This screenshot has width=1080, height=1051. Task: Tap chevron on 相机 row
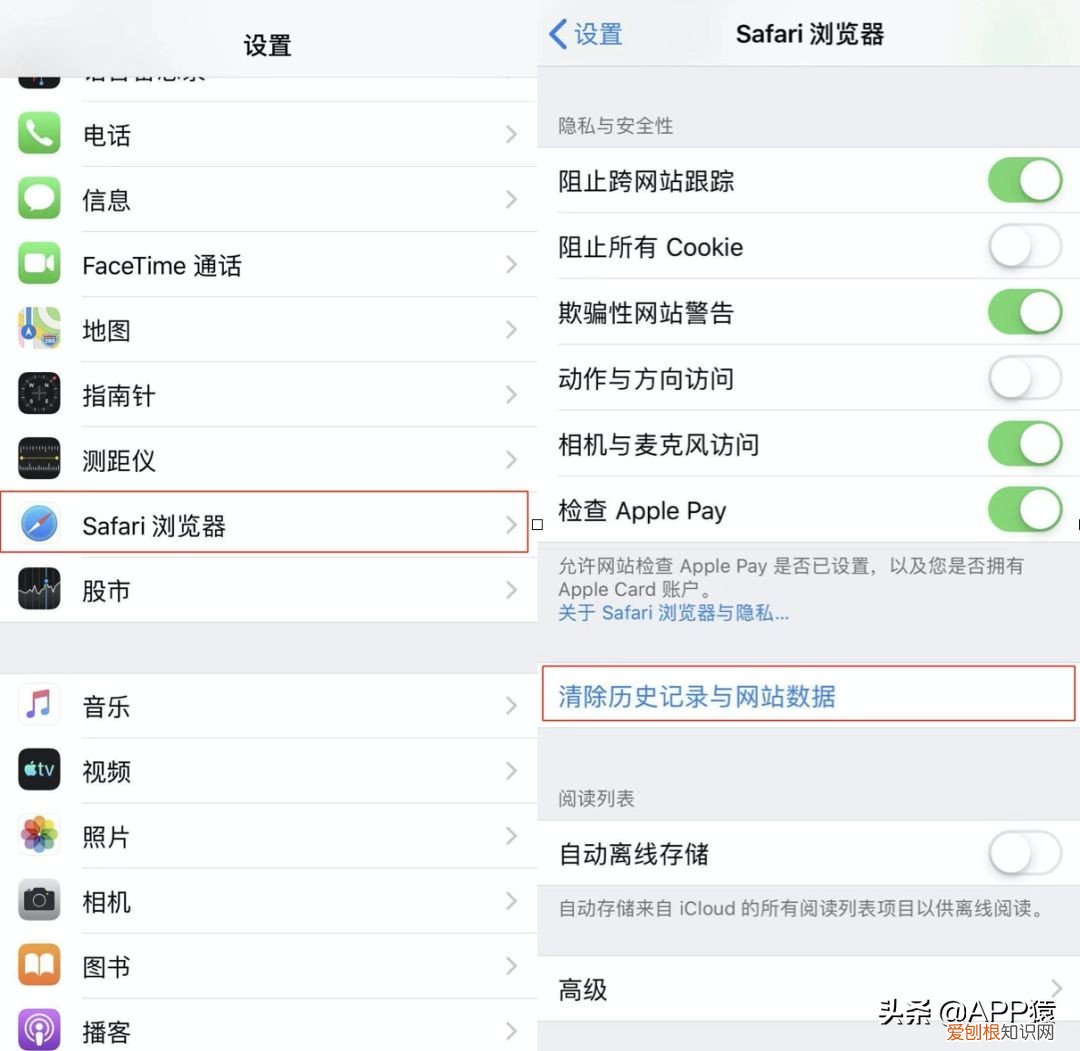pos(510,901)
